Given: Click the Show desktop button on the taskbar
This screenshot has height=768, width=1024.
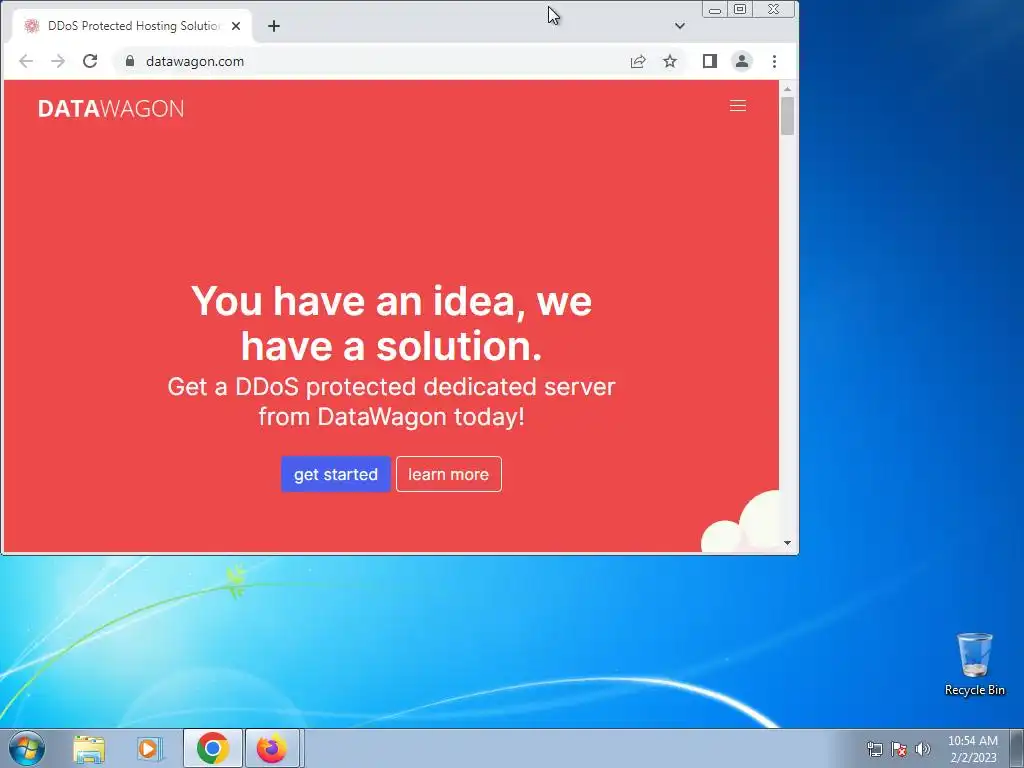Looking at the screenshot, I should coord(1018,748).
